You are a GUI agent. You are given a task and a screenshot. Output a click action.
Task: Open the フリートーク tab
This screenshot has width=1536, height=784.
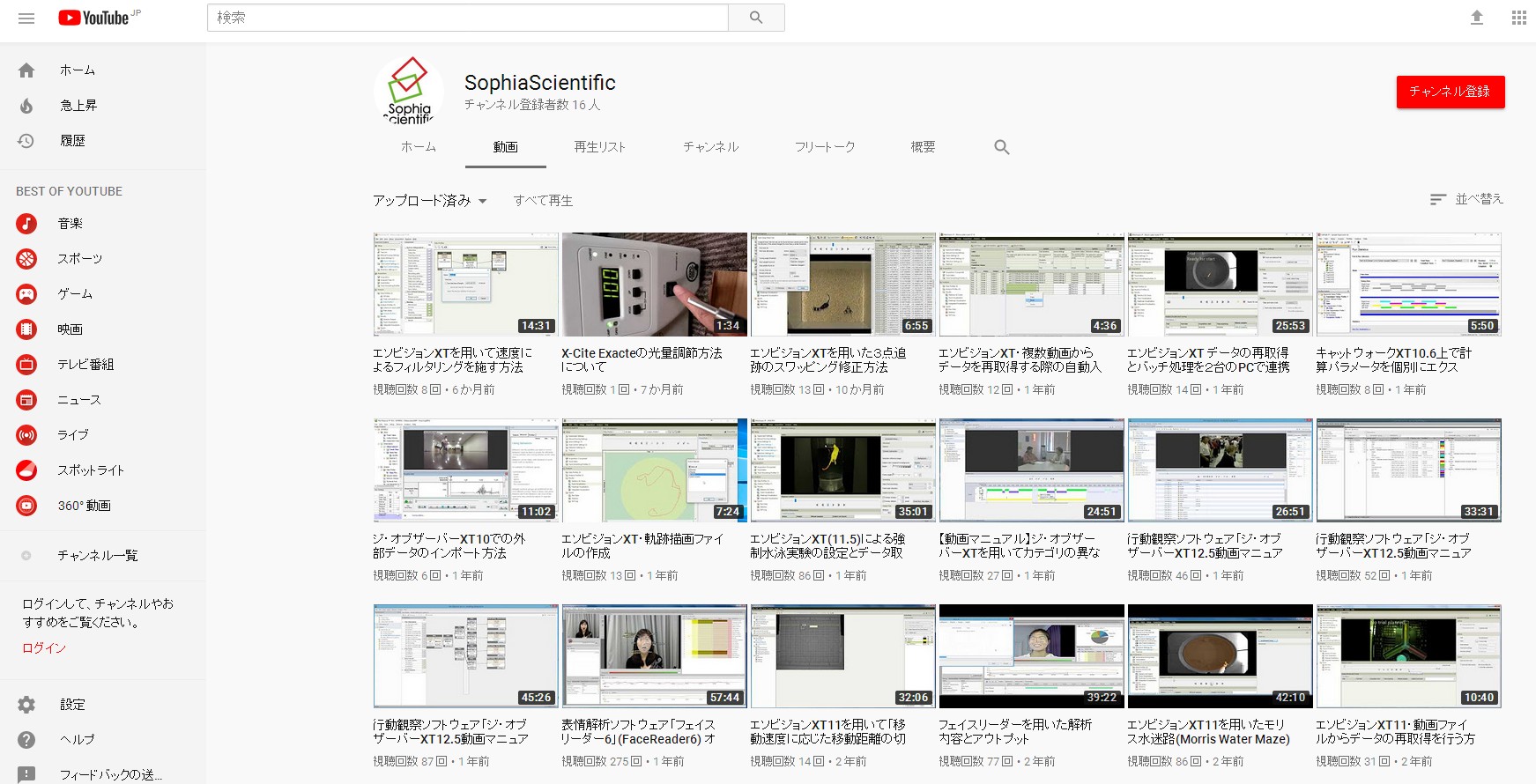(825, 147)
